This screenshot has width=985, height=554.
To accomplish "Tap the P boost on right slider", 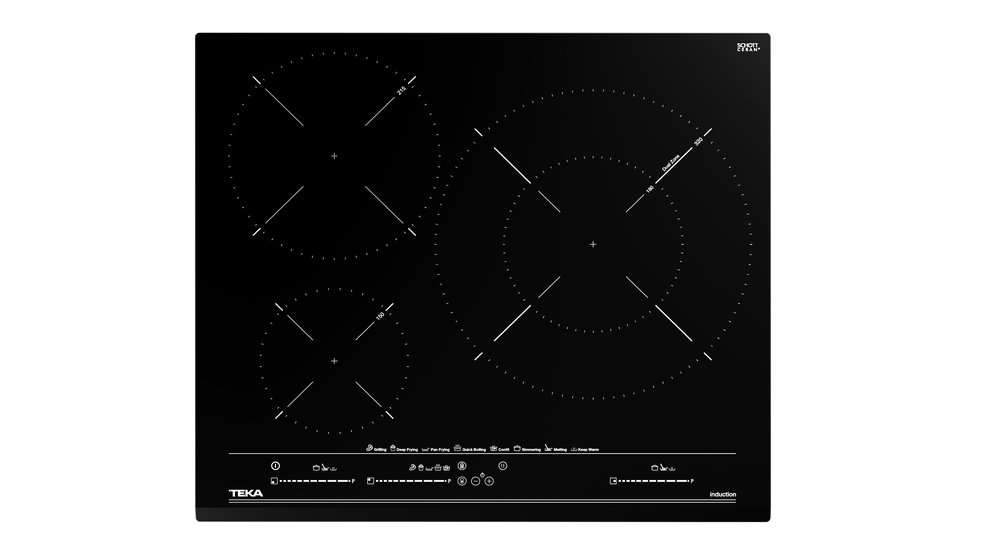I will pyautogui.click(x=692, y=481).
